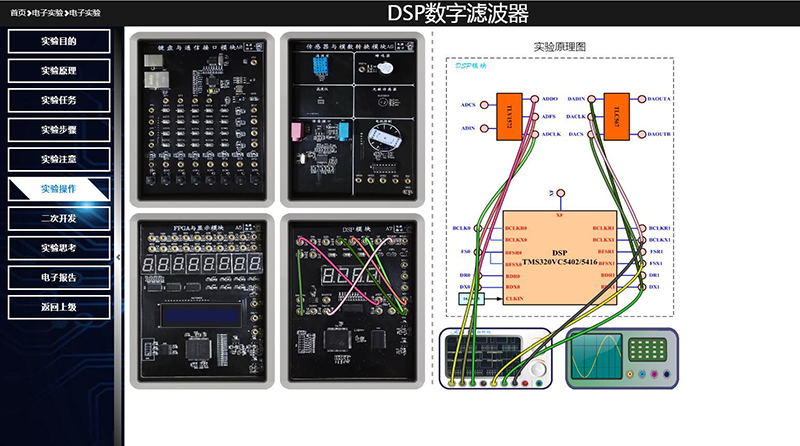This screenshot has width=800, height=446.
Task: Go to 实验步骤 section
Action: tap(58, 130)
